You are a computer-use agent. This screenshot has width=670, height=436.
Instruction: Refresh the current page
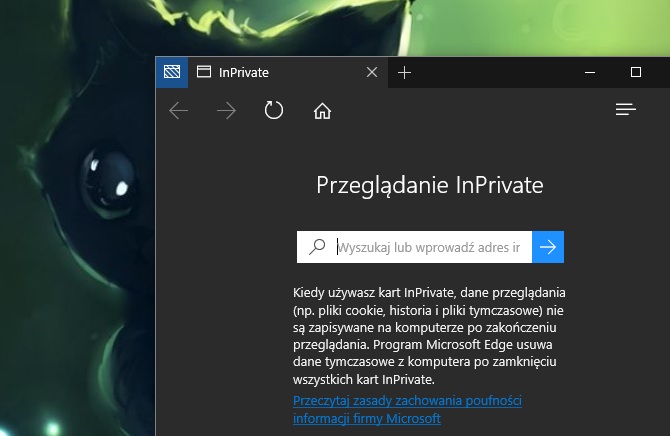pyautogui.click(x=274, y=110)
